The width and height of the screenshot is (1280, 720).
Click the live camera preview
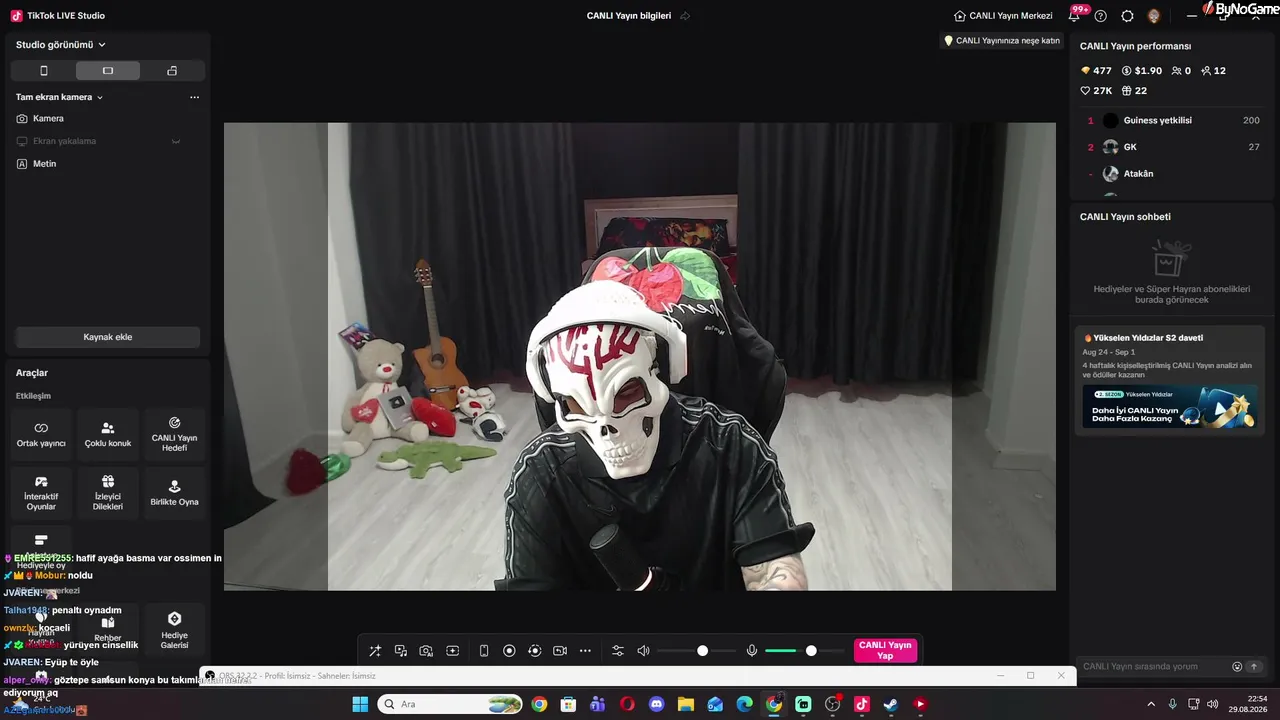(640, 356)
